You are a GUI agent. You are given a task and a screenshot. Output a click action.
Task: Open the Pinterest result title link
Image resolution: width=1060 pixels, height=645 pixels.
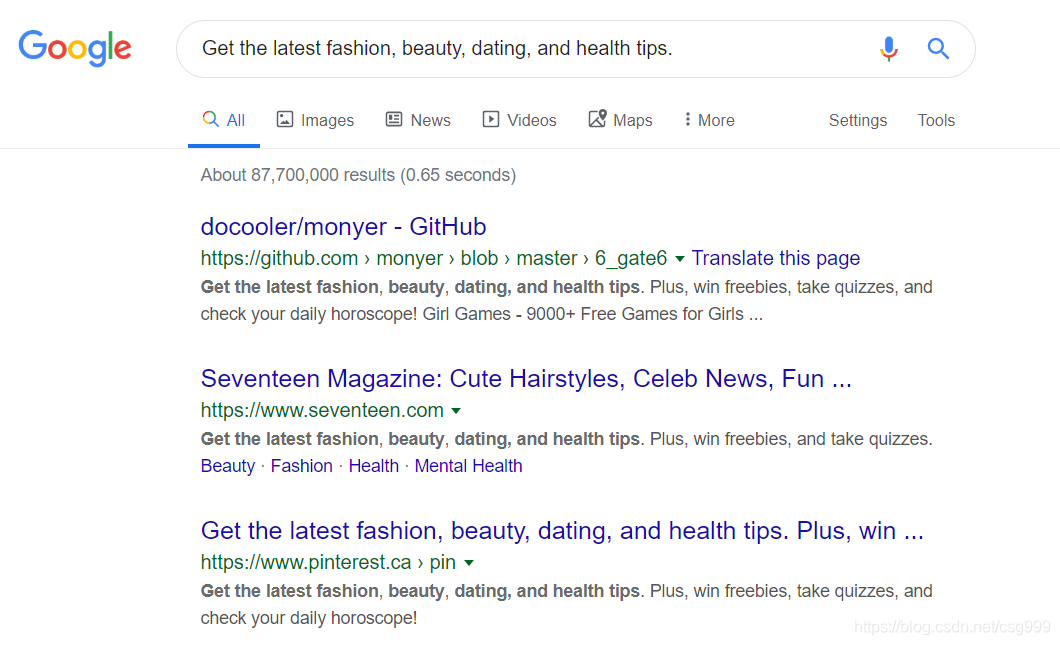[562, 531]
